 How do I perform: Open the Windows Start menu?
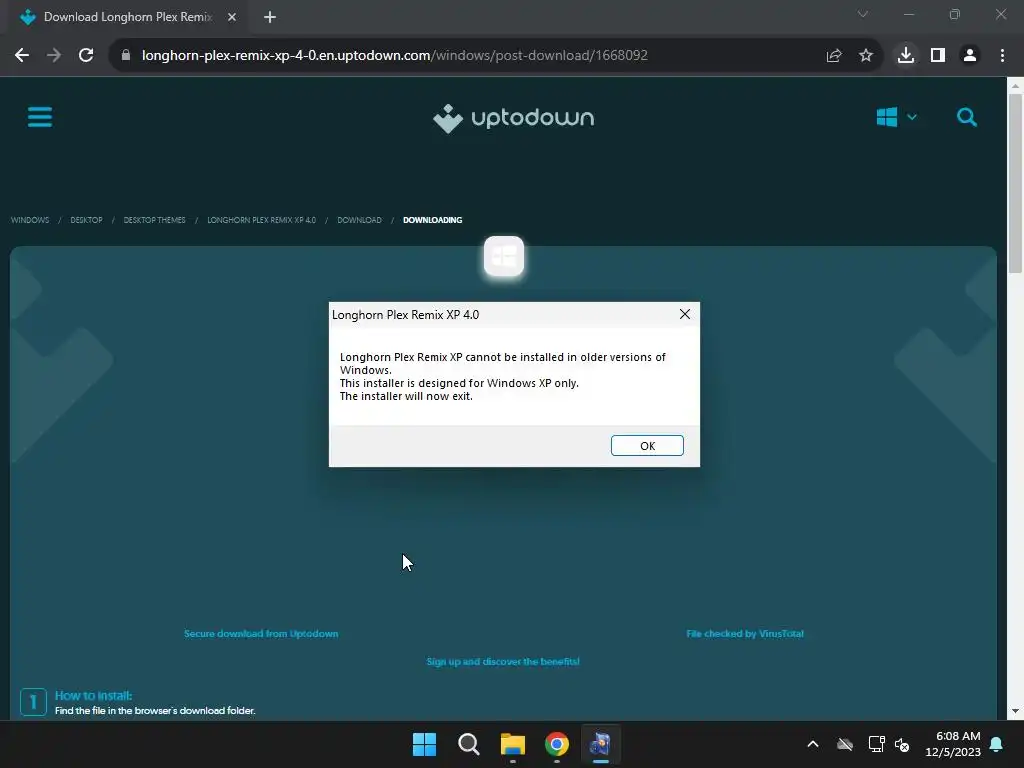coord(424,744)
